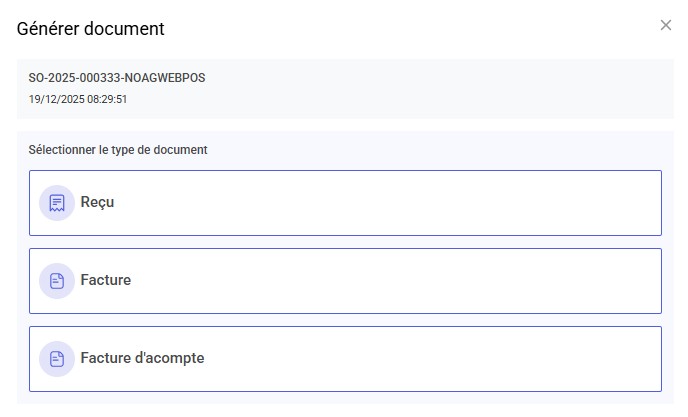The height and width of the screenshot is (417, 688).
Task: Choose Facture as the document type
Action: (345, 281)
